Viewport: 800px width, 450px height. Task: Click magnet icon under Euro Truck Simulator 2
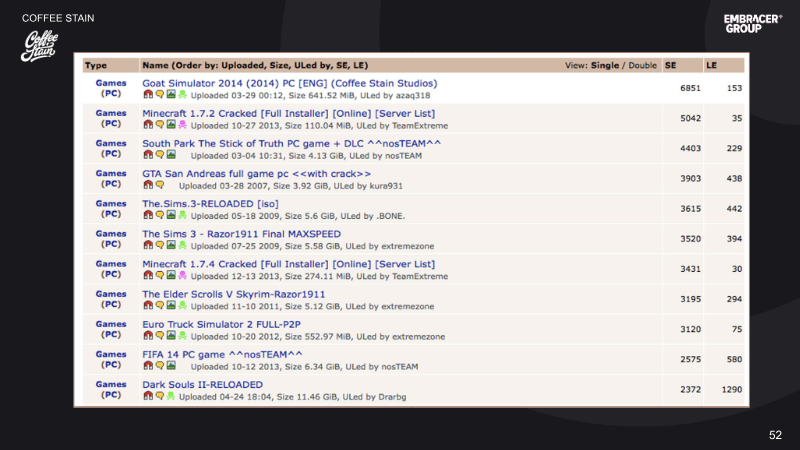(x=148, y=335)
